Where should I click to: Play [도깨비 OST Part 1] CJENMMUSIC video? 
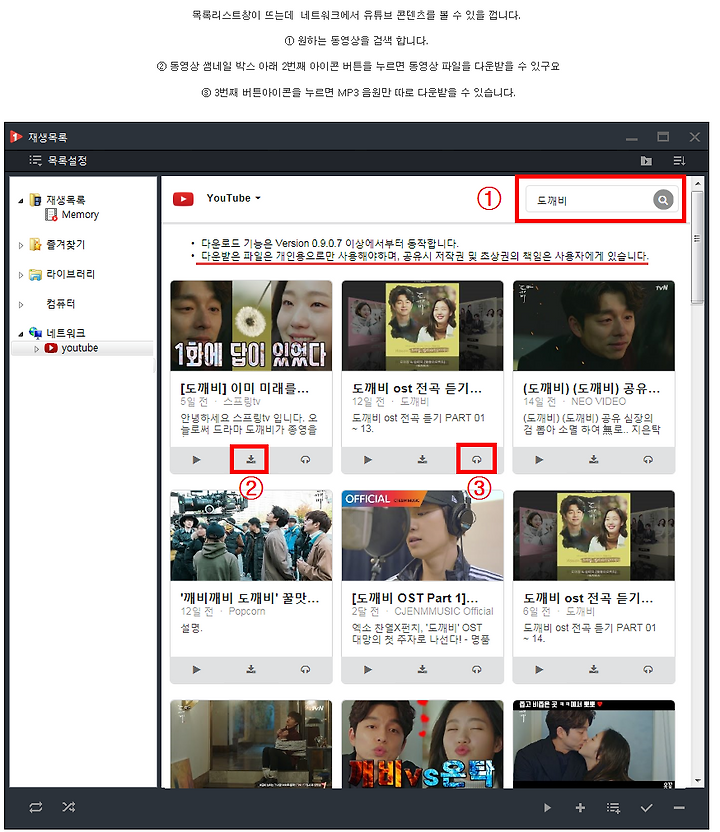click(x=368, y=670)
